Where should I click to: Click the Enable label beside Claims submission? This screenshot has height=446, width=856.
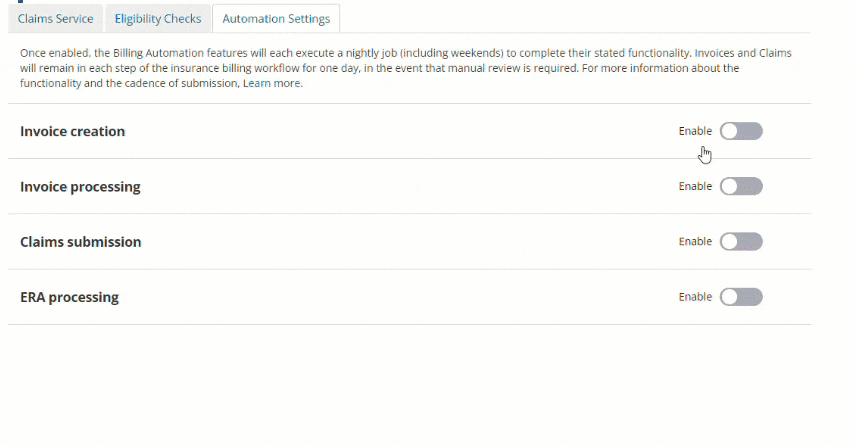[x=695, y=241]
